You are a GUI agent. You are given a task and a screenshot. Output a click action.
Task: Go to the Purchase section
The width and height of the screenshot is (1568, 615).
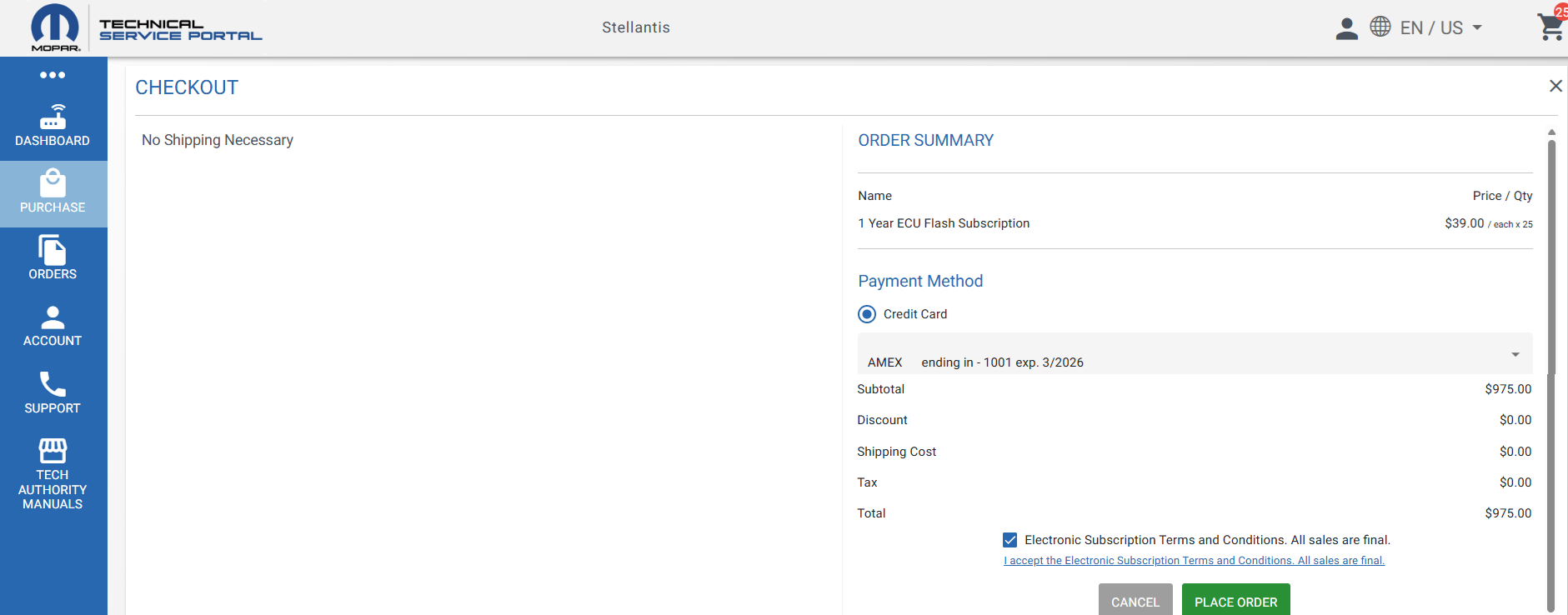[53, 193]
